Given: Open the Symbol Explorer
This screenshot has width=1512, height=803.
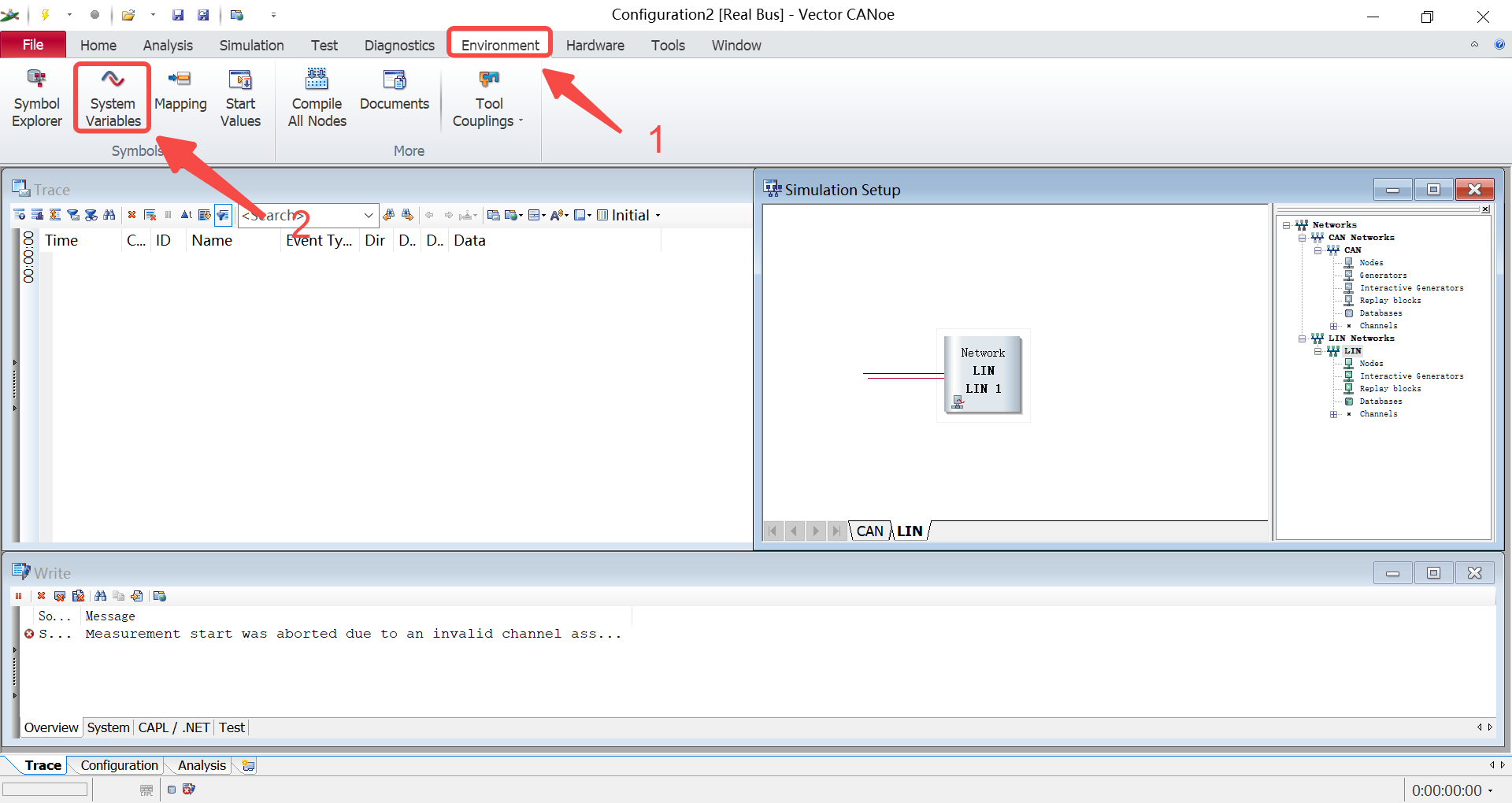Looking at the screenshot, I should [x=36, y=99].
